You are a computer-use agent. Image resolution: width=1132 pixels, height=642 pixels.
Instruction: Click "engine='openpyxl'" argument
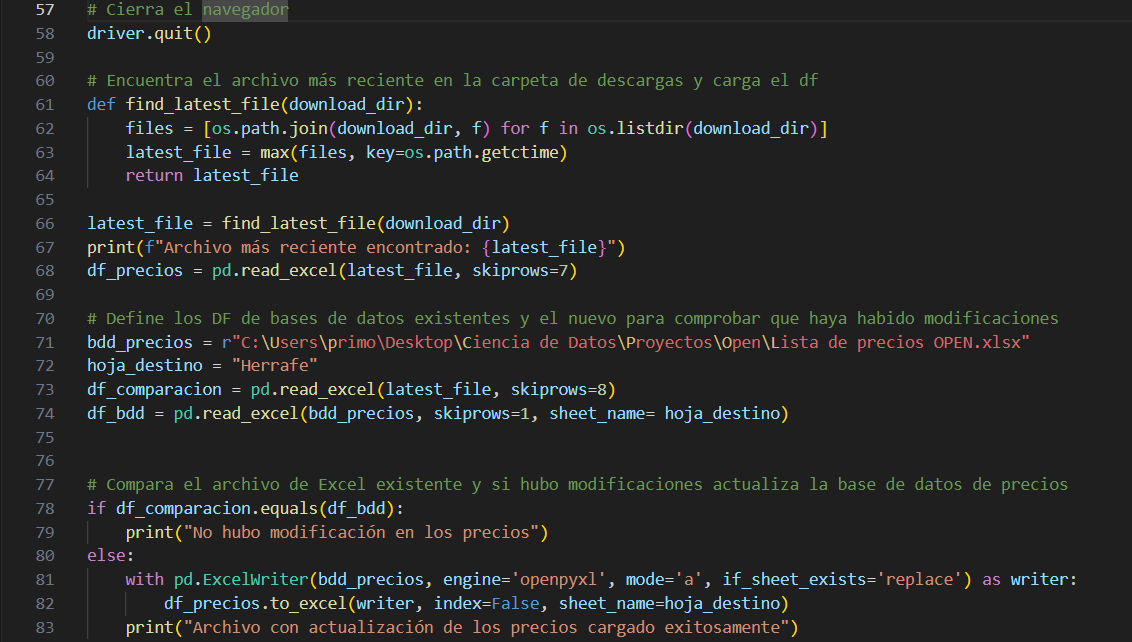525,580
